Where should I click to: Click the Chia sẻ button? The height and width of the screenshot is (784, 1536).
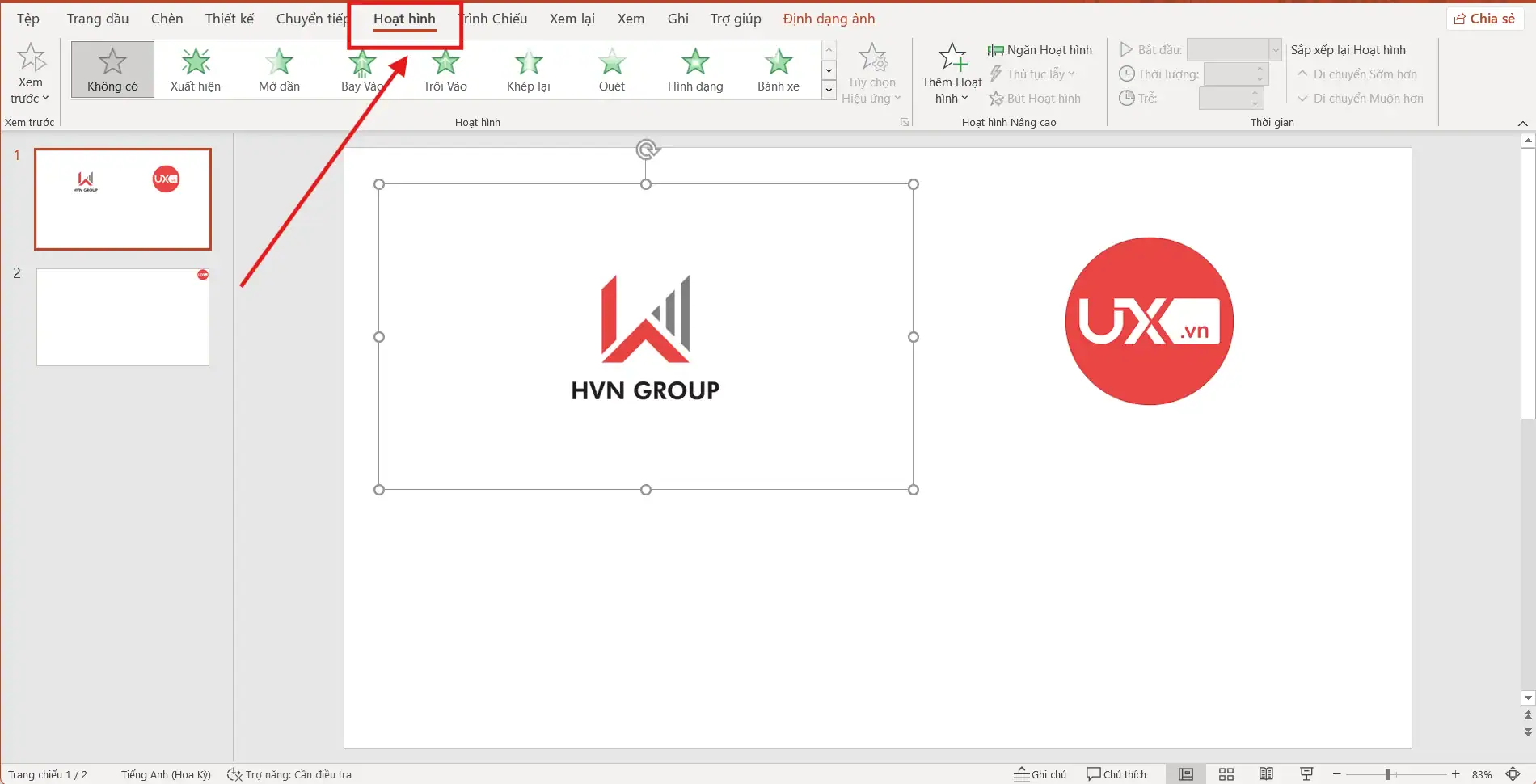click(1484, 19)
